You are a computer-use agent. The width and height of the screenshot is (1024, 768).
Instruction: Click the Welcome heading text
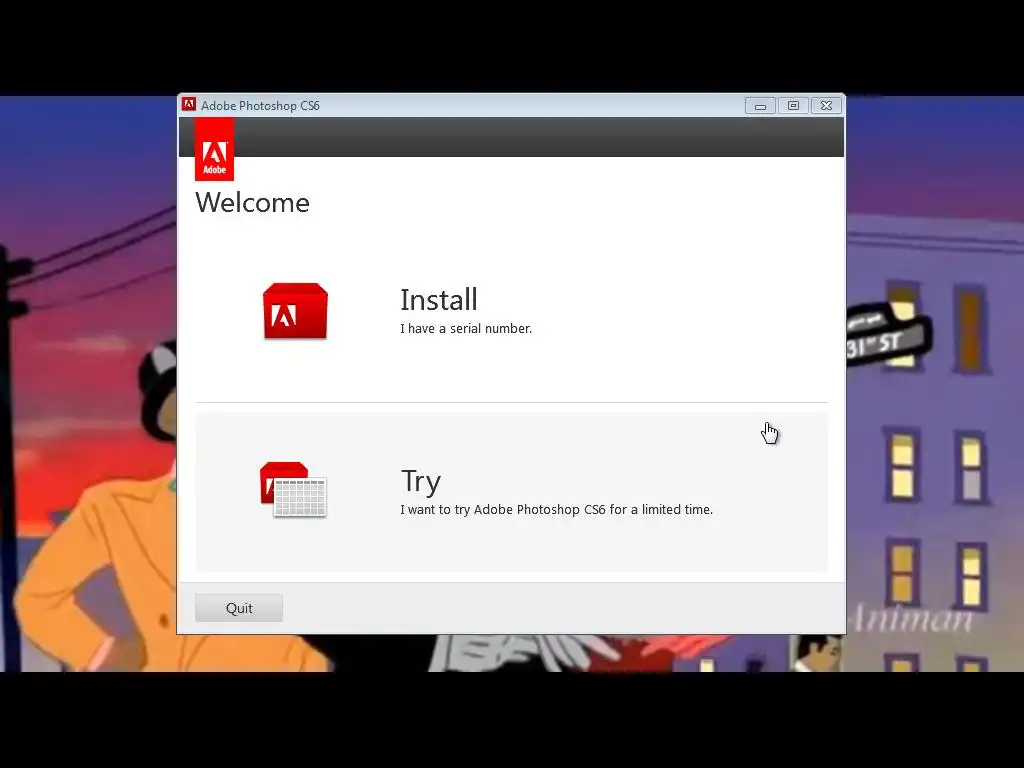pyautogui.click(x=253, y=202)
